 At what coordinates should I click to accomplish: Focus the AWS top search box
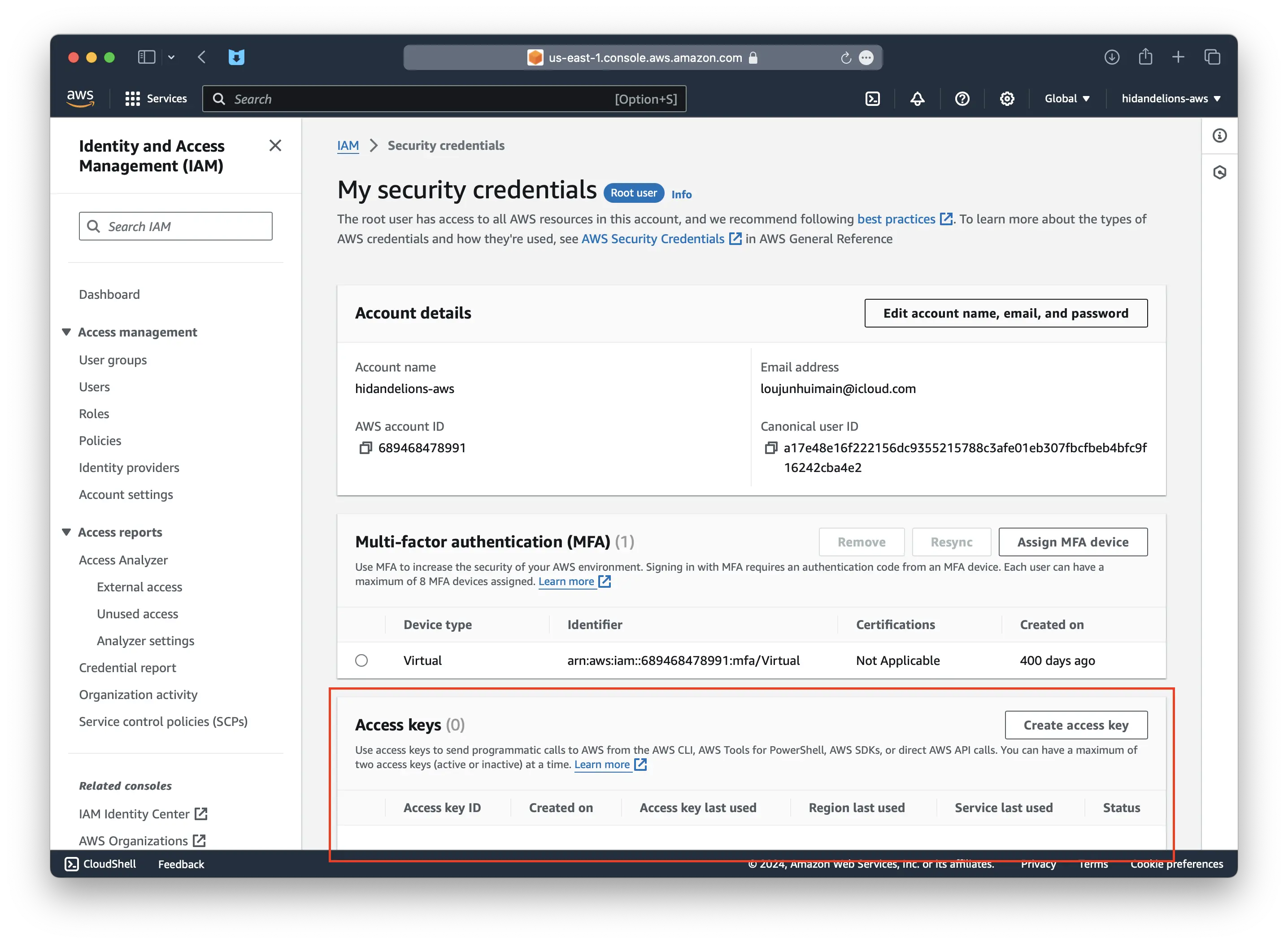pyautogui.click(x=444, y=99)
